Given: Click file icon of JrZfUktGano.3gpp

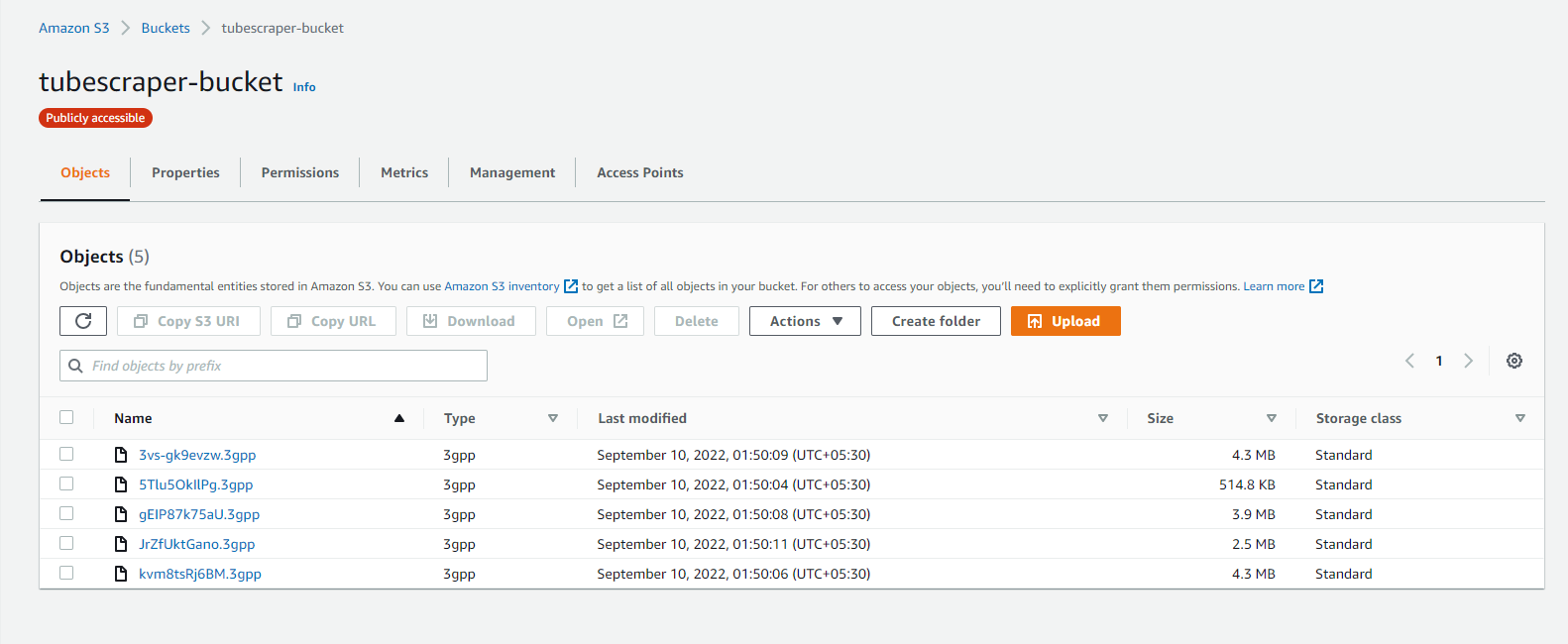Looking at the screenshot, I should [121, 544].
